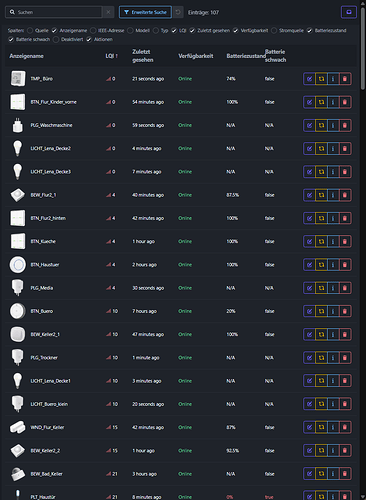Open the Erweiterte Suche filter button
This screenshot has width=366, height=500.
tap(145, 12)
